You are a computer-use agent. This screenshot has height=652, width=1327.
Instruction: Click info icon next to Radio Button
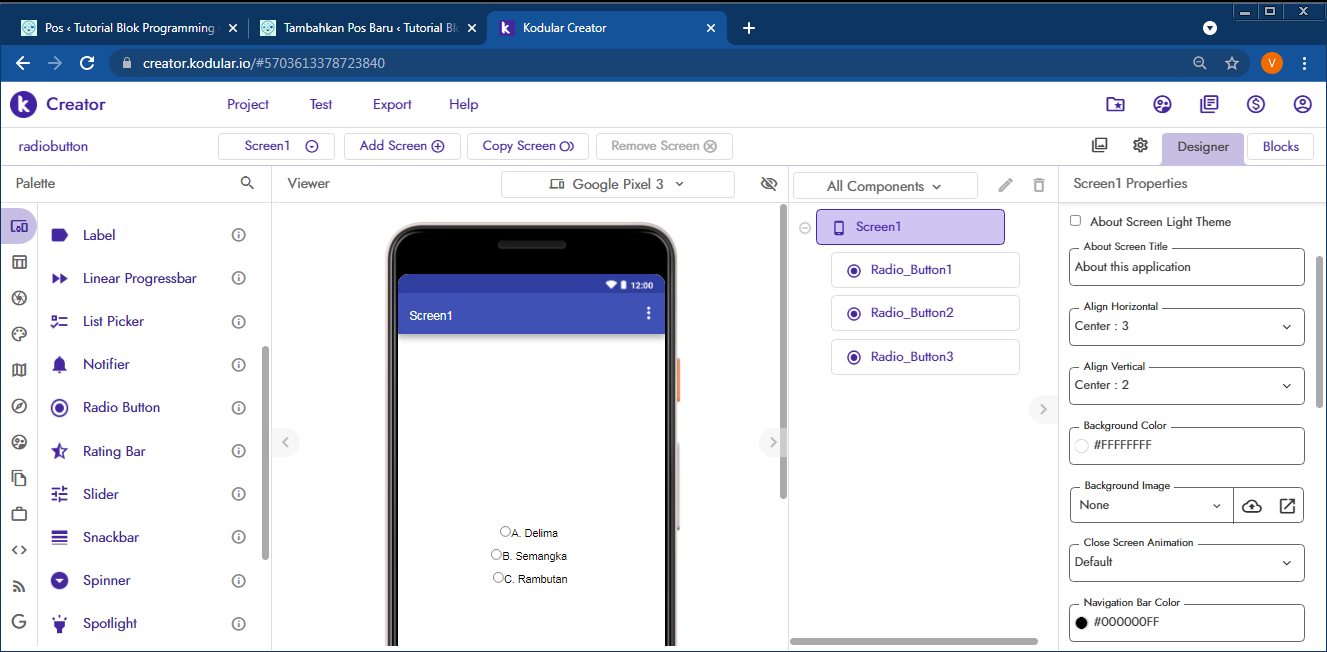click(239, 408)
